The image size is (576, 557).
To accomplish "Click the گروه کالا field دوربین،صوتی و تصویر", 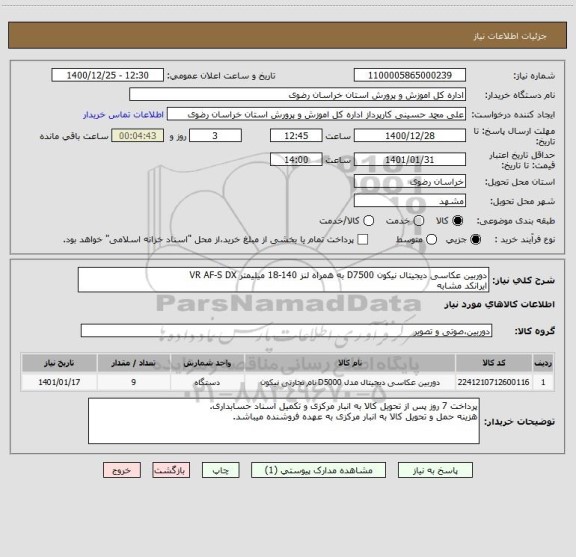I will 286,331.
